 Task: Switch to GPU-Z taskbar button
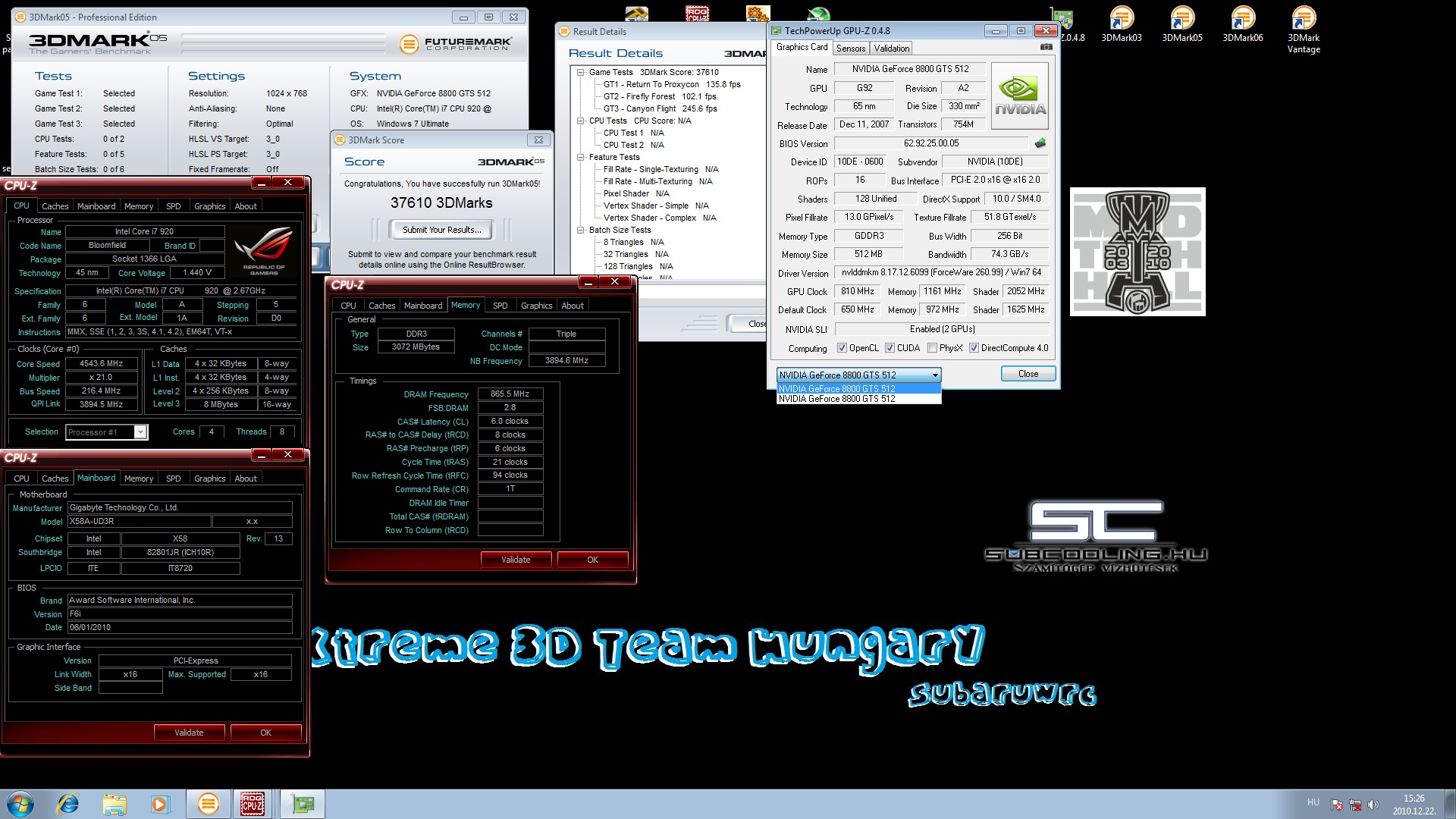(x=303, y=804)
